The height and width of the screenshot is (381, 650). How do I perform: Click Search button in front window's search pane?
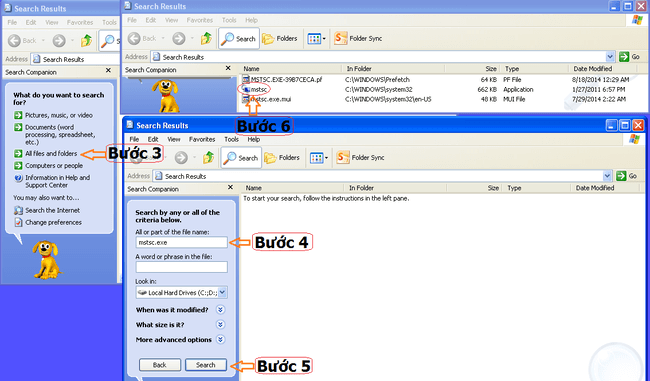point(206,365)
